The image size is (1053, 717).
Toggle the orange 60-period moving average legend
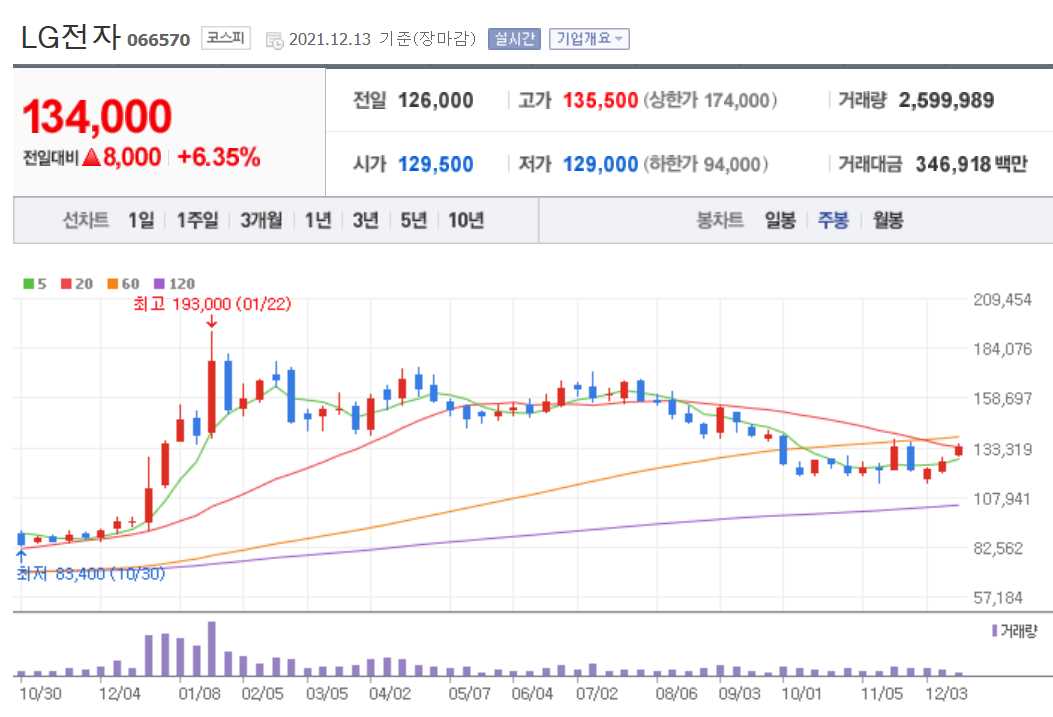(113, 284)
